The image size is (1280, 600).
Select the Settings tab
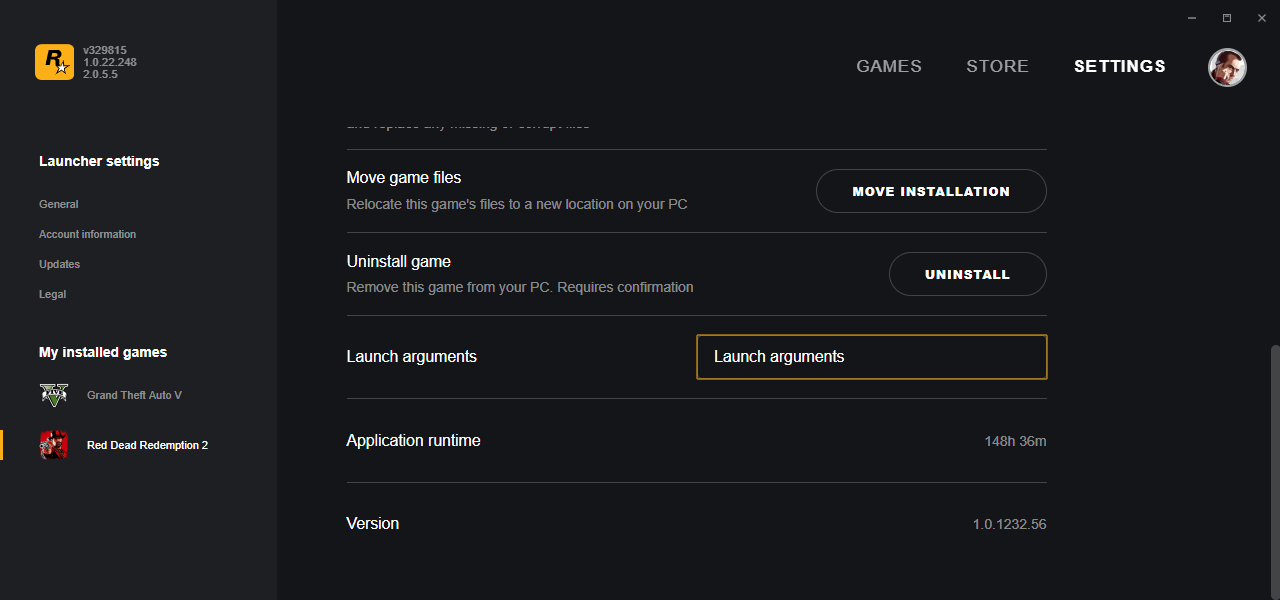pos(1120,66)
